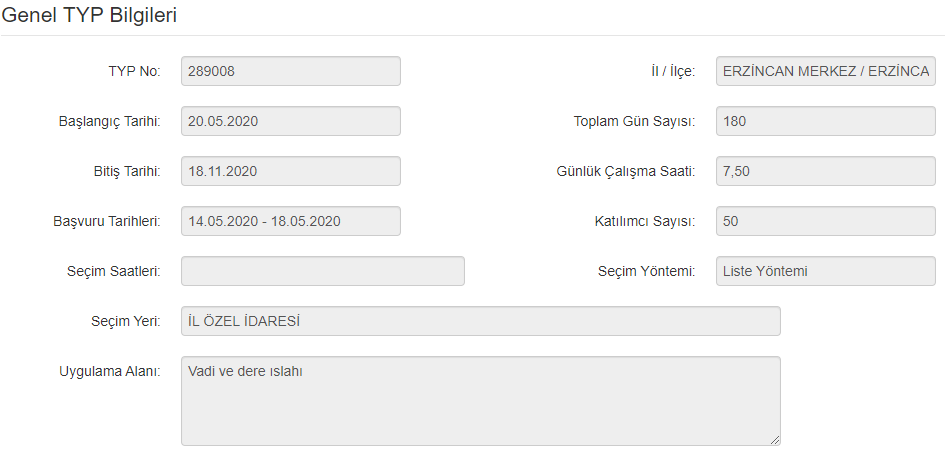
Task: Select the Toplam Gün Sayısı field 180
Action: pos(825,121)
